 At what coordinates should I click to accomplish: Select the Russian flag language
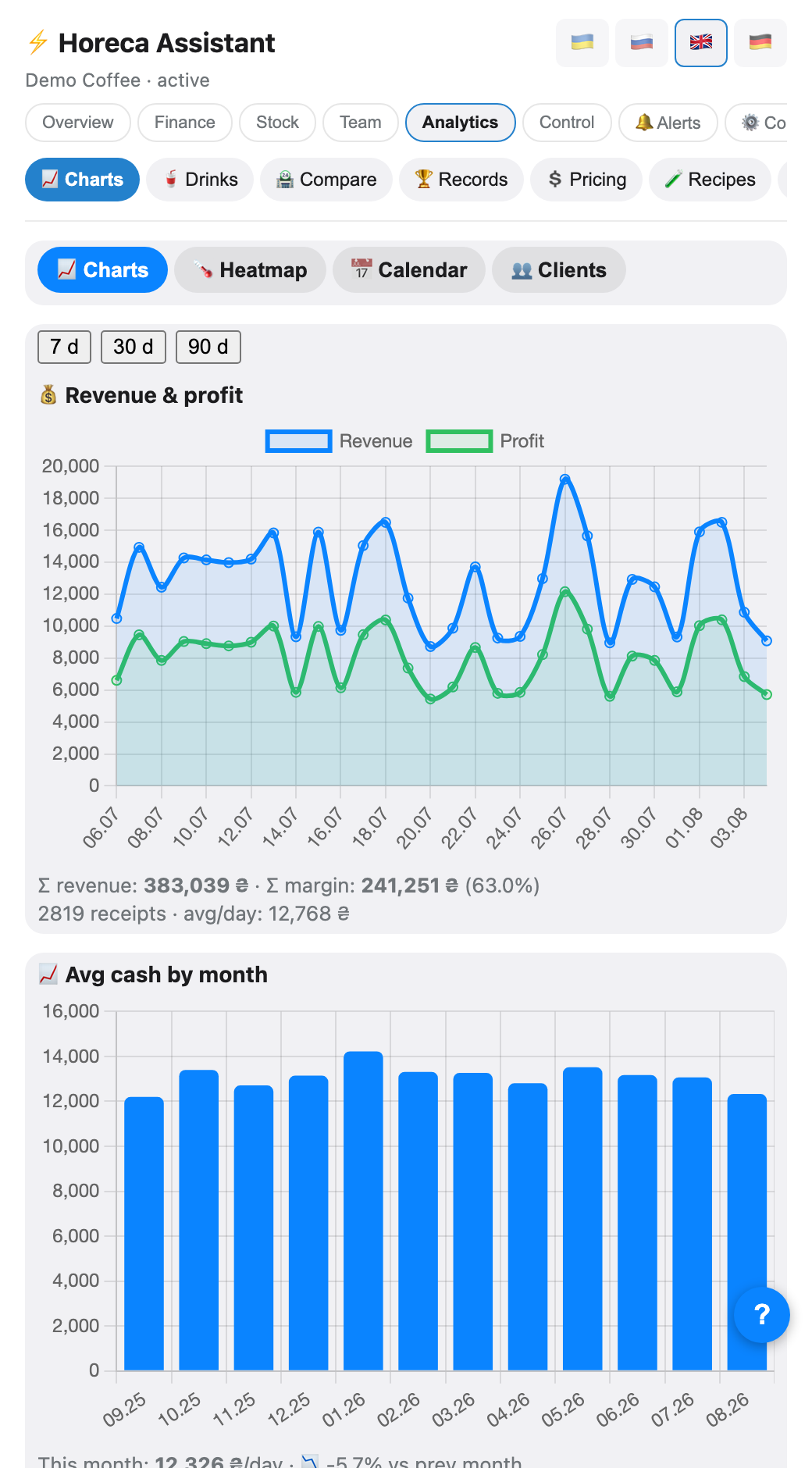[641, 43]
